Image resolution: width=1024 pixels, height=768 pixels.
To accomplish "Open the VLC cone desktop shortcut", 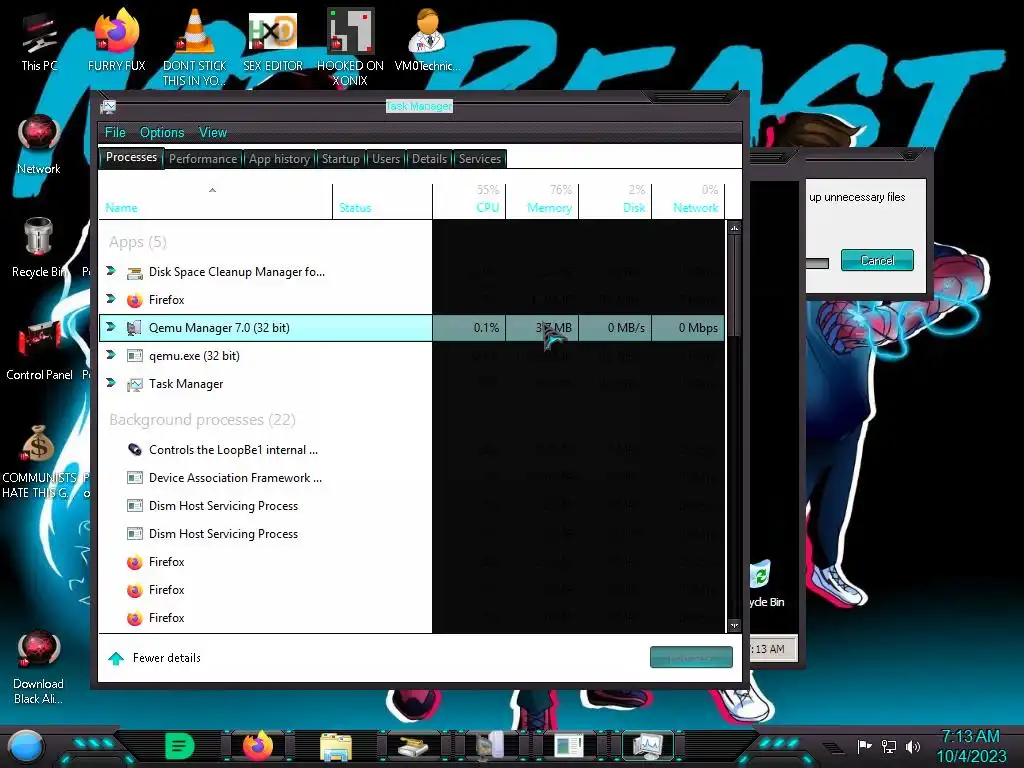I will tap(195, 47).
